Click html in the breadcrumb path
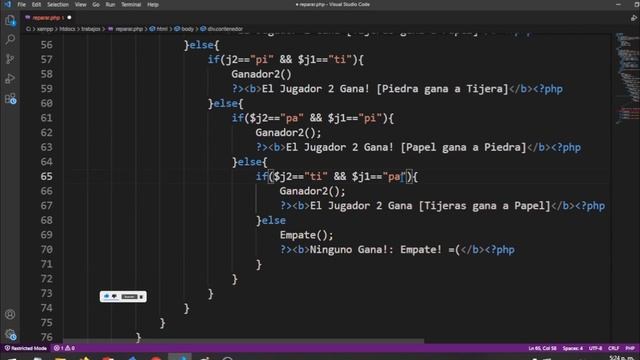 click(x=162, y=29)
